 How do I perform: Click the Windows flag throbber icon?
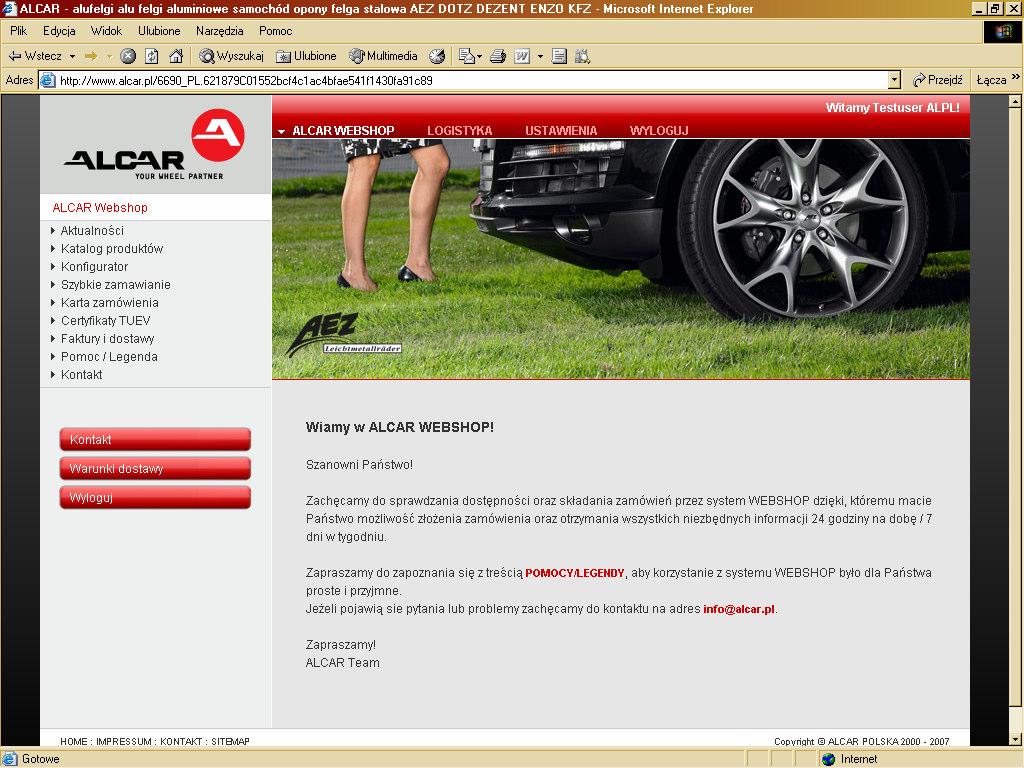[1002, 32]
